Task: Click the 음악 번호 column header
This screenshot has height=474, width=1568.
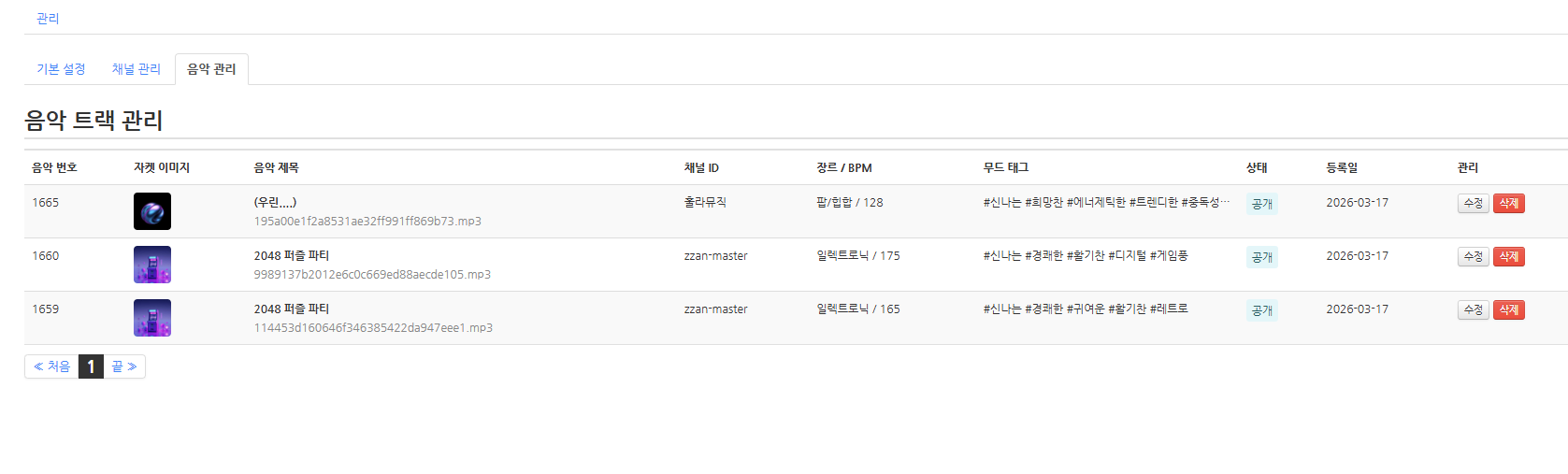Action: point(54,168)
